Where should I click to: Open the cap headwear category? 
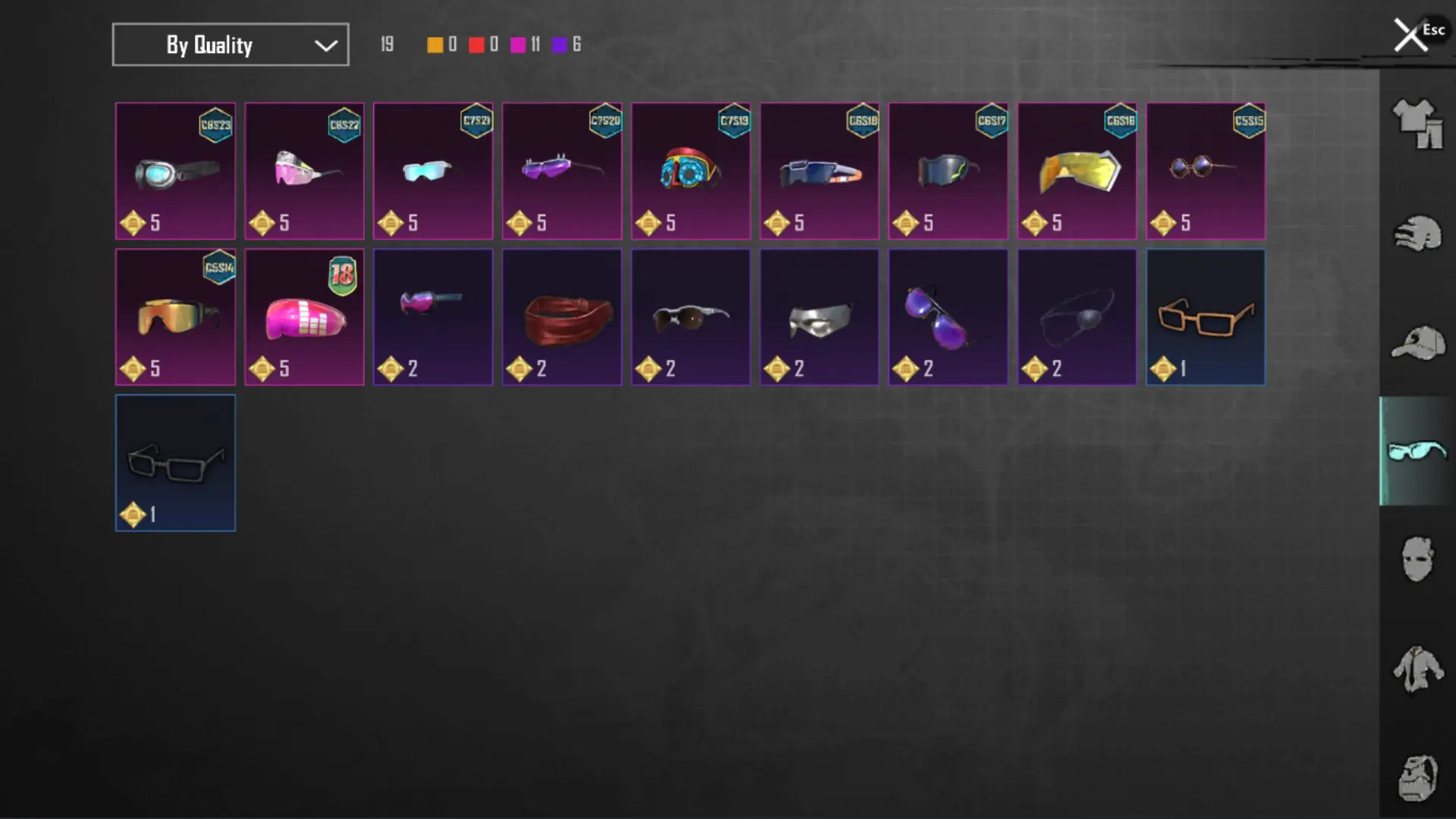[x=1417, y=343]
